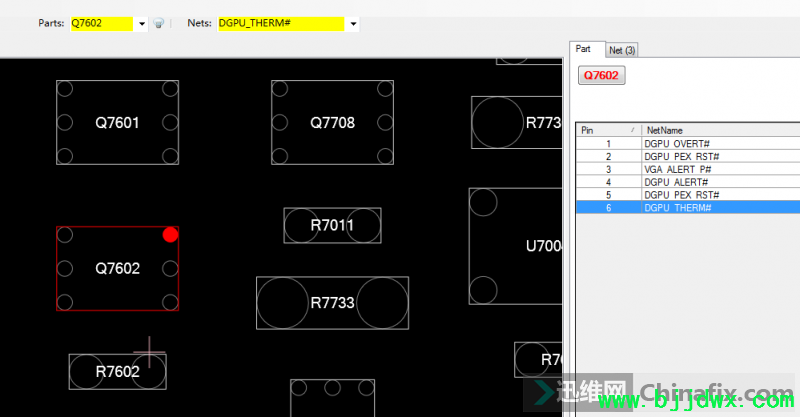Screen dimensions: 800x417
Task: Switch to the Net (3) tab
Action: 622,49
